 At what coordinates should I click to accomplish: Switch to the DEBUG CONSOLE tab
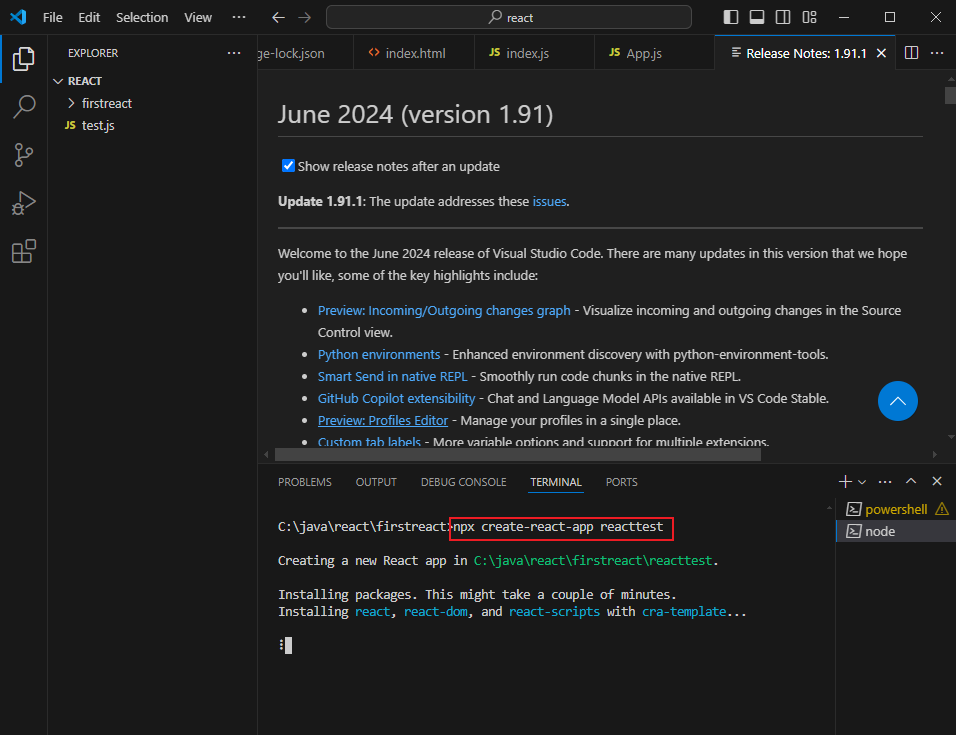(x=463, y=481)
